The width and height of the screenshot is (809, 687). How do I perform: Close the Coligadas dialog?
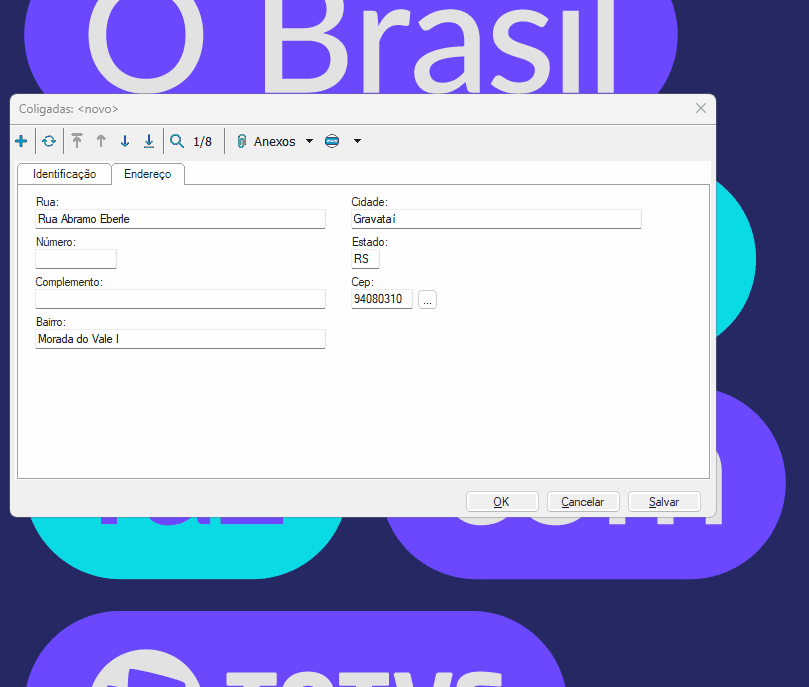pyautogui.click(x=701, y=108)
